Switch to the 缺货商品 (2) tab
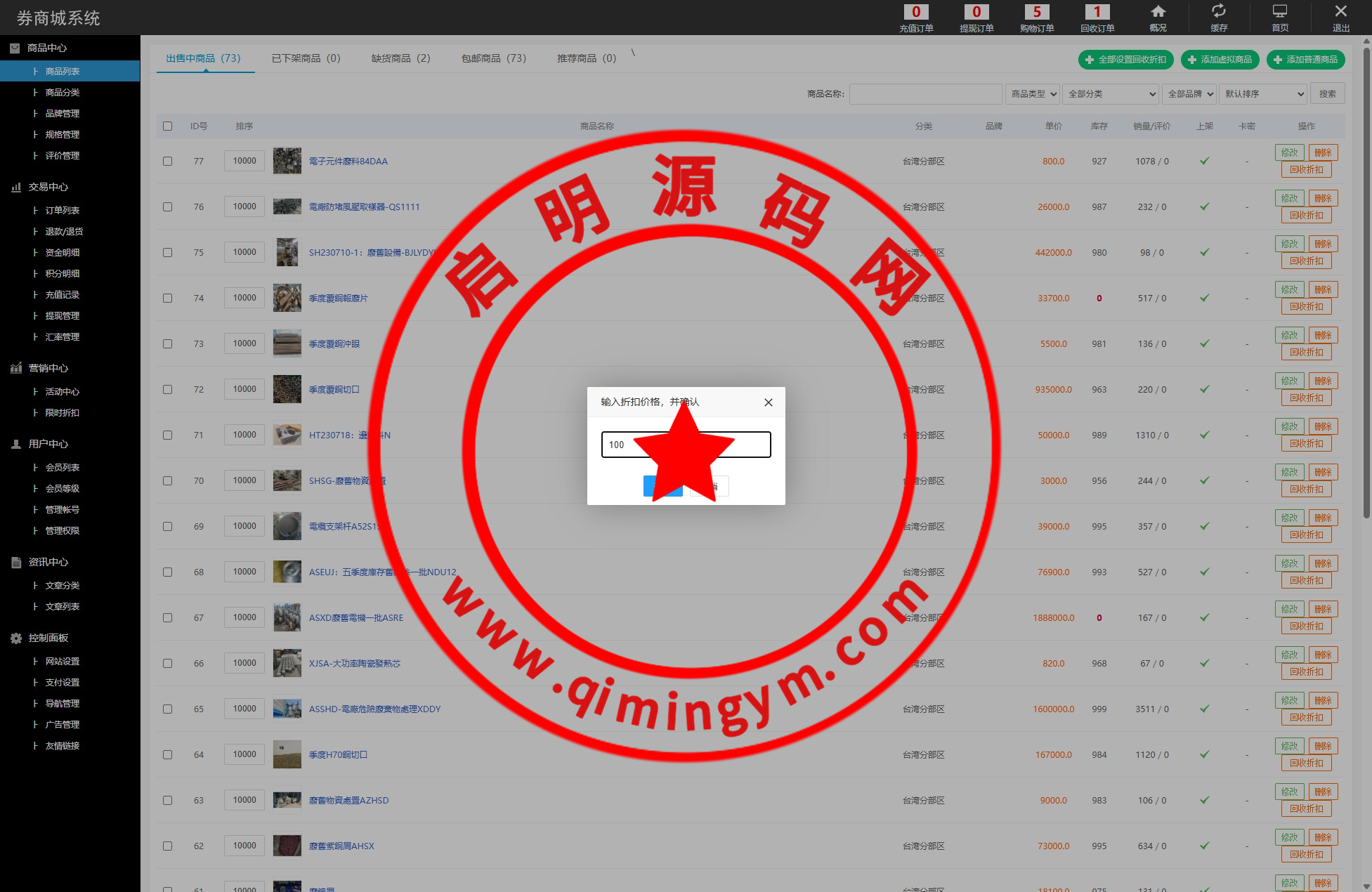 (x=400, y=58)
